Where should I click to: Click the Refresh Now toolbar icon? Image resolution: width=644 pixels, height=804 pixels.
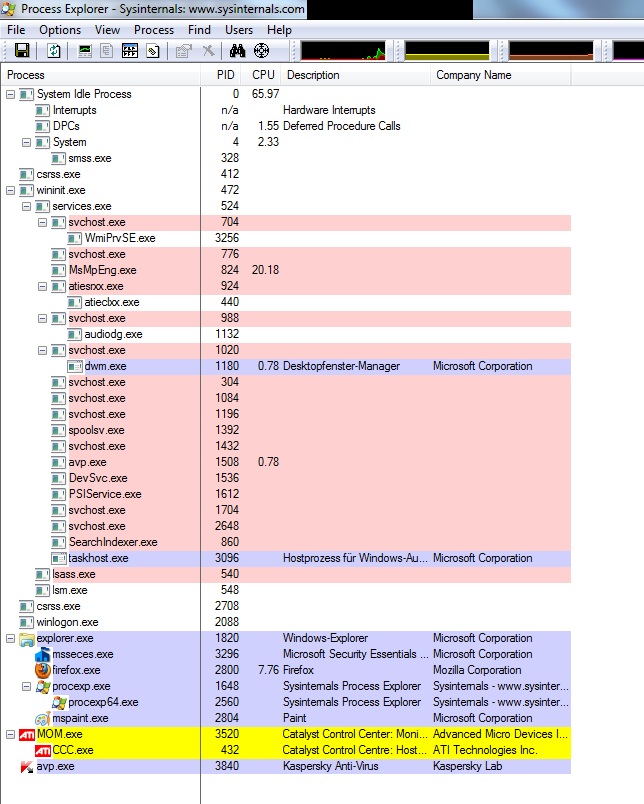[x=53, y=51]
